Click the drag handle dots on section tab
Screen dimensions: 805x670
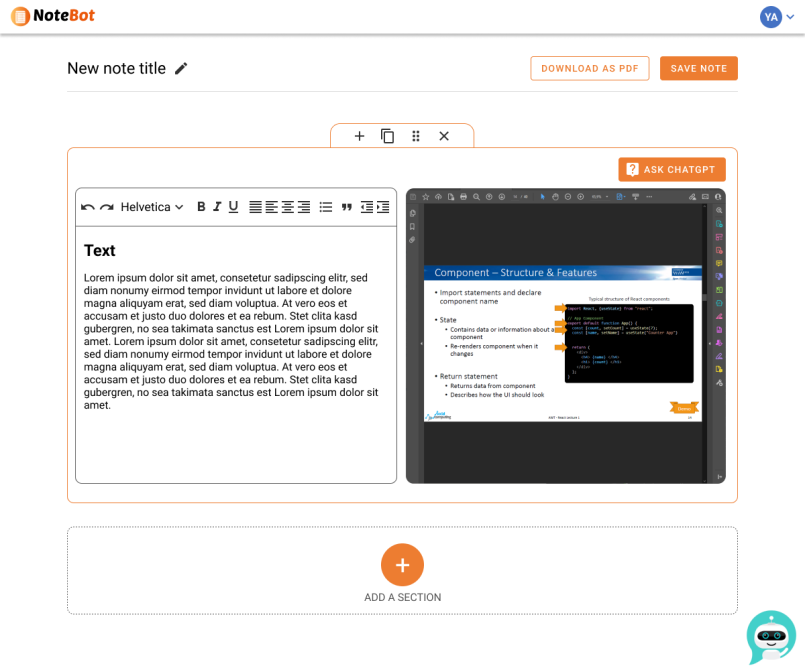point(416,136)
